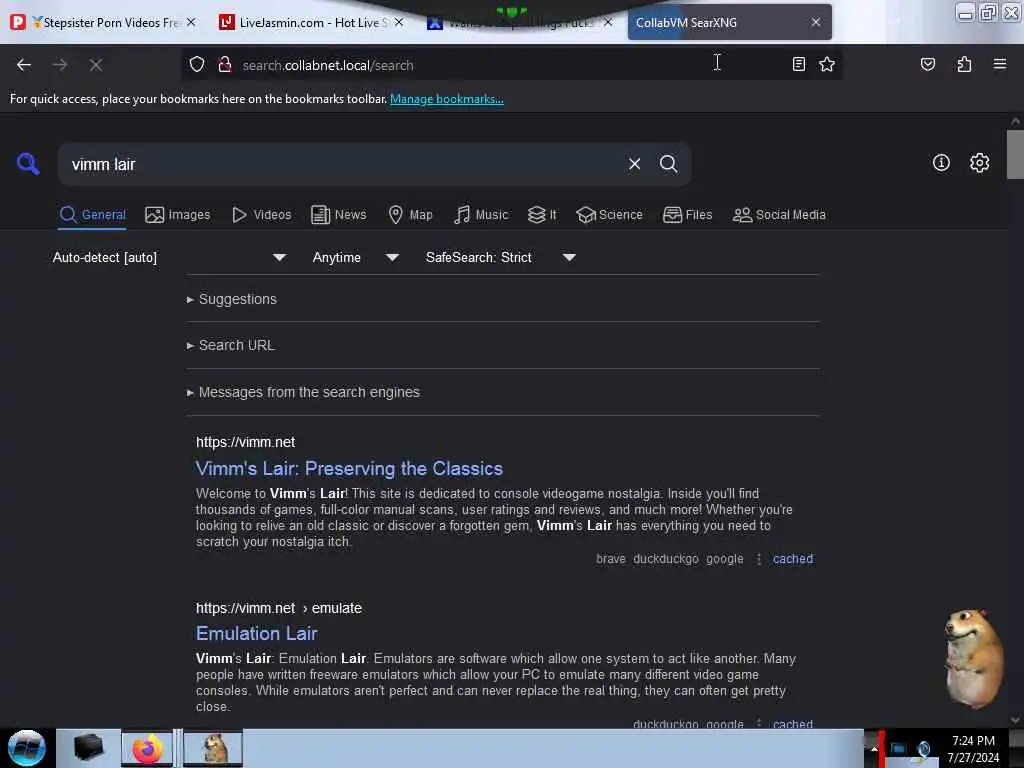Open the SafeSearch Strict dropdown
1024x768 pixels.
click(x=500, y=257)
